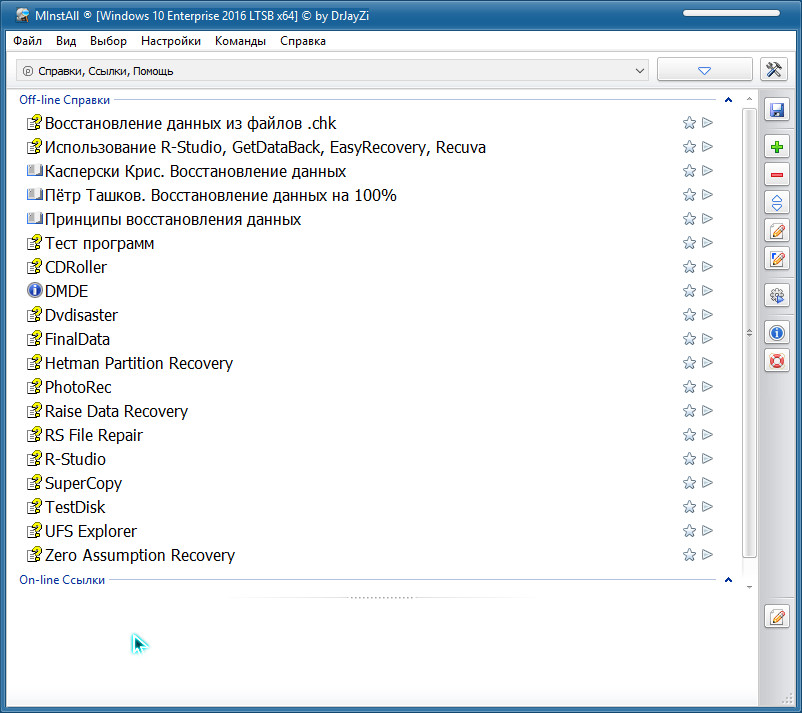Viewport: 802px width, 713px height.
Task: Click the red lifebuoy help icon
Action: pyautogui.click(x=776, y=360)
